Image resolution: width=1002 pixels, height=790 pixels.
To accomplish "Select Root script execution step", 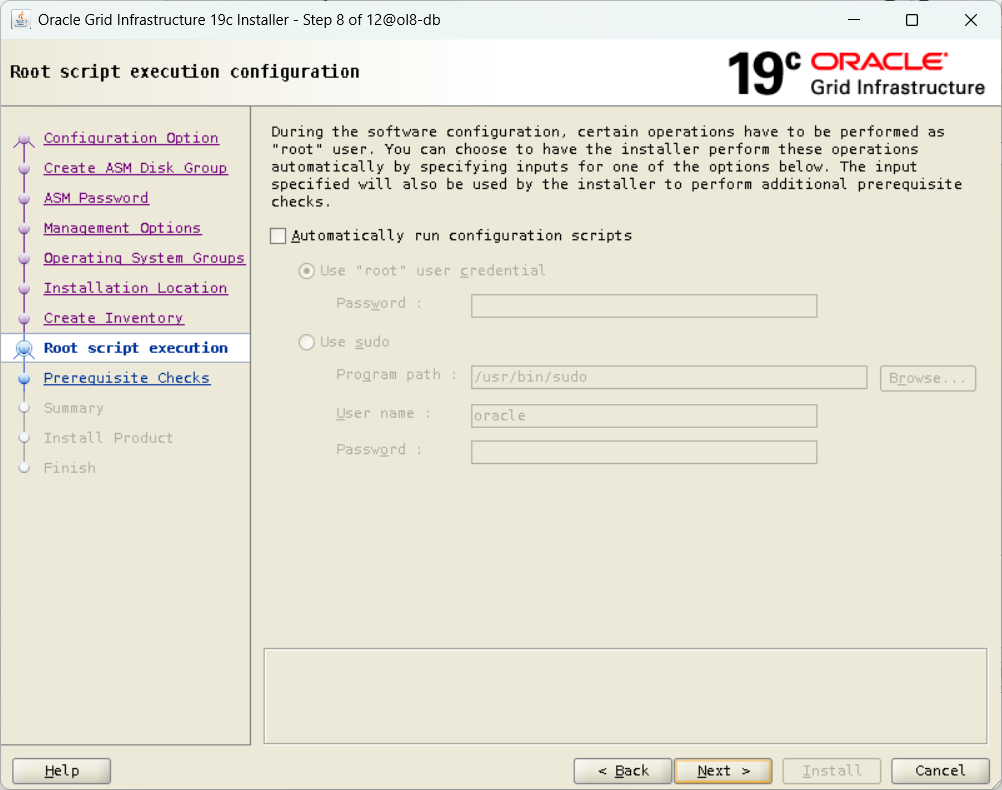I will (135, 348).
